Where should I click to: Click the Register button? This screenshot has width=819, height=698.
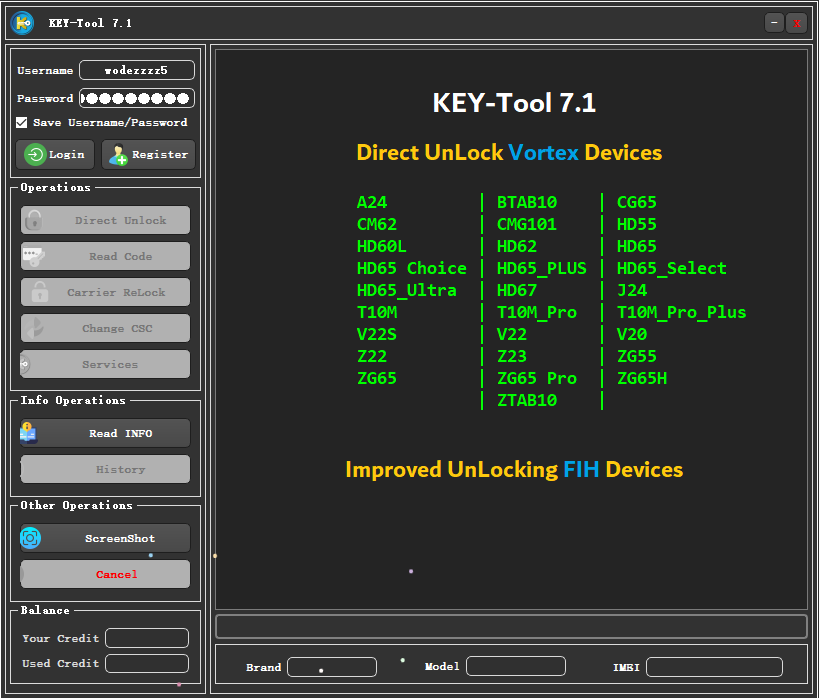click(148, 155)
